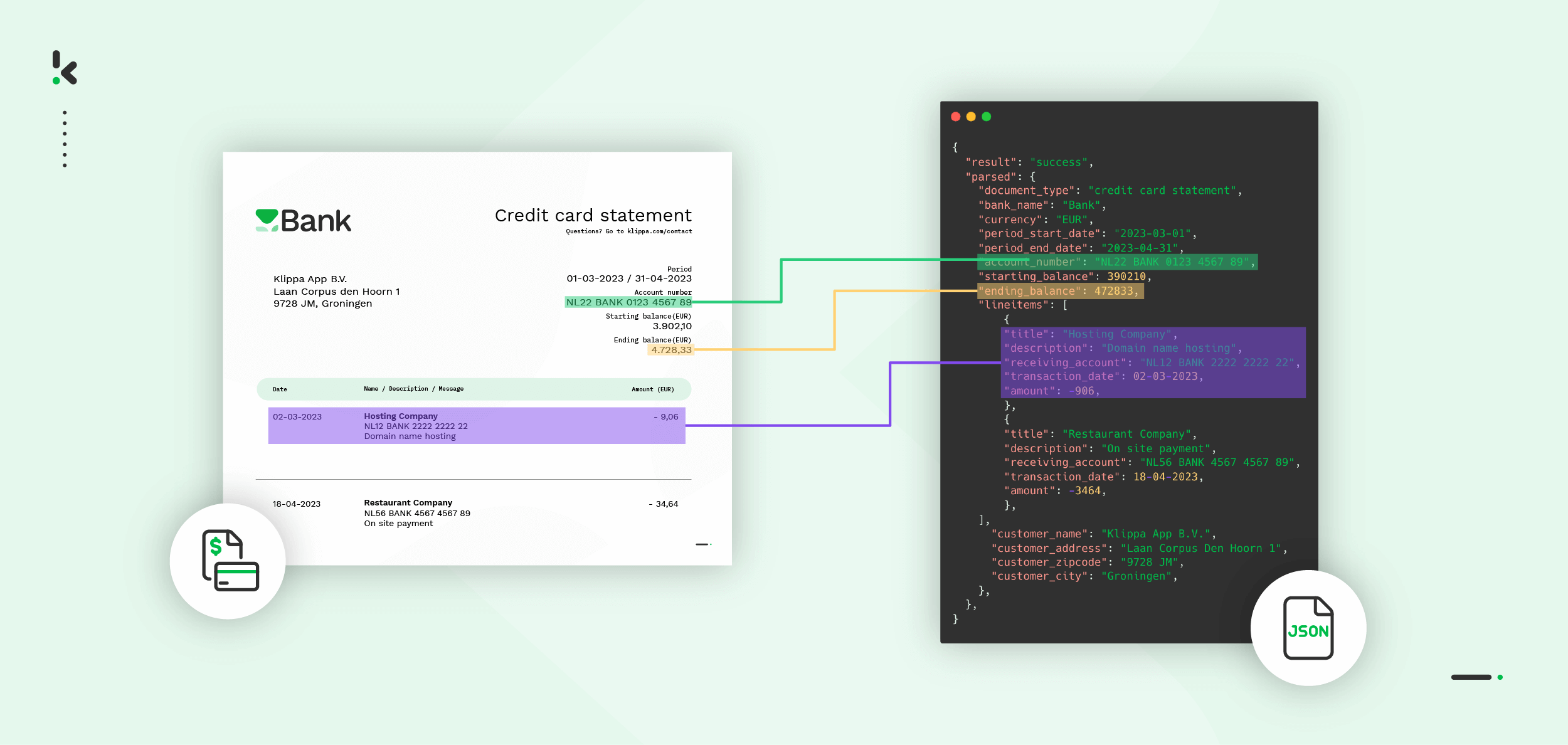Screen dimensions: 1568x745
Task: Click the JSON transaction_date 18-04-2023 line
Action: (1104, 477)
